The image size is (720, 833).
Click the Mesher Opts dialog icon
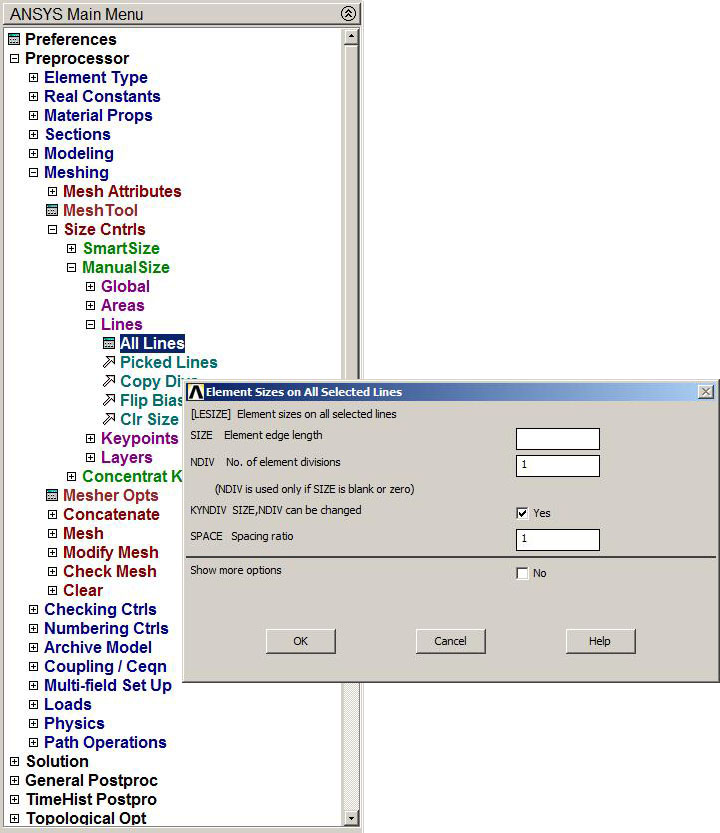[x=53, y=496]
